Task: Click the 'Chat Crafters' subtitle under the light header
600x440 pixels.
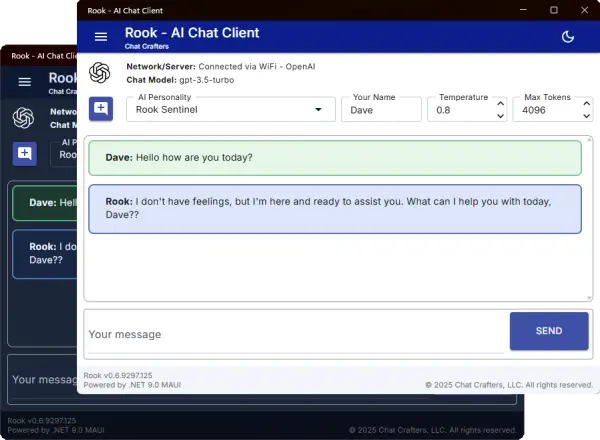Action: coord(147,46)
